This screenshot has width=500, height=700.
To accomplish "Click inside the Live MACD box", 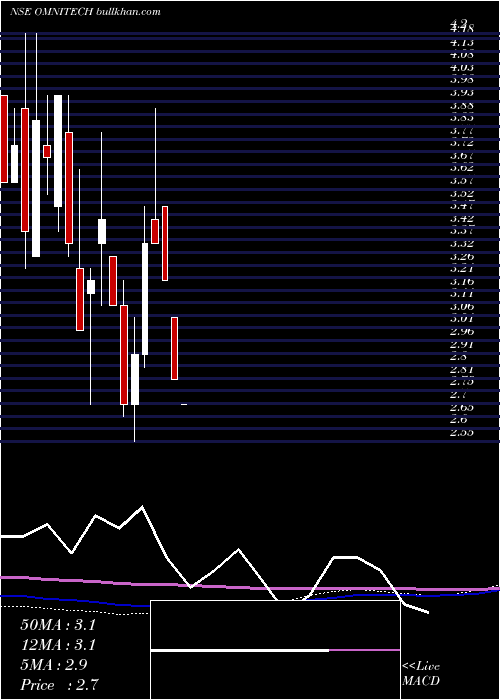I will tap(275, 650).
